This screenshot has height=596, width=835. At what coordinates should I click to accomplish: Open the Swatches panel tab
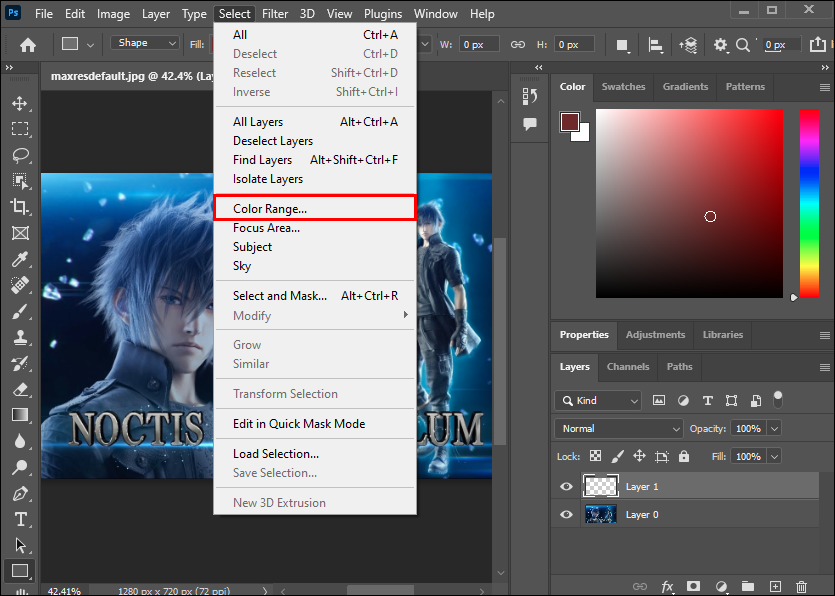pyautogui.click(x=623, y=87)
